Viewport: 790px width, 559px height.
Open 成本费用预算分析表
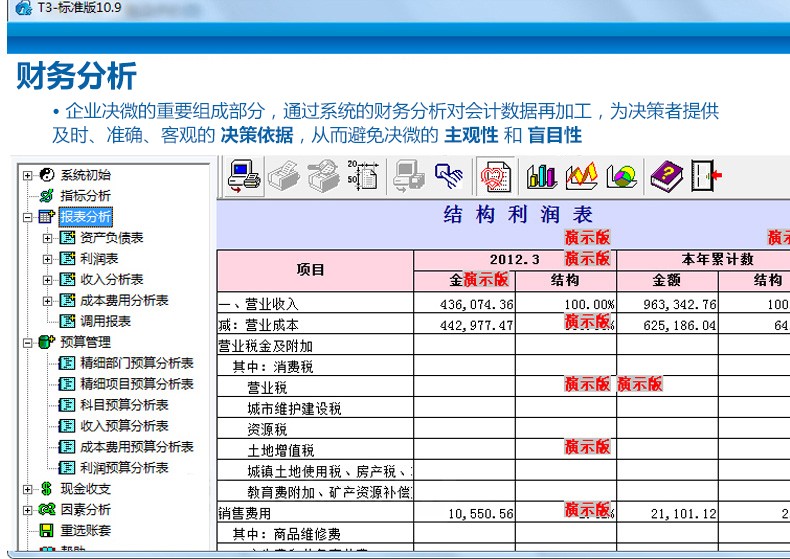click(137, 447)
